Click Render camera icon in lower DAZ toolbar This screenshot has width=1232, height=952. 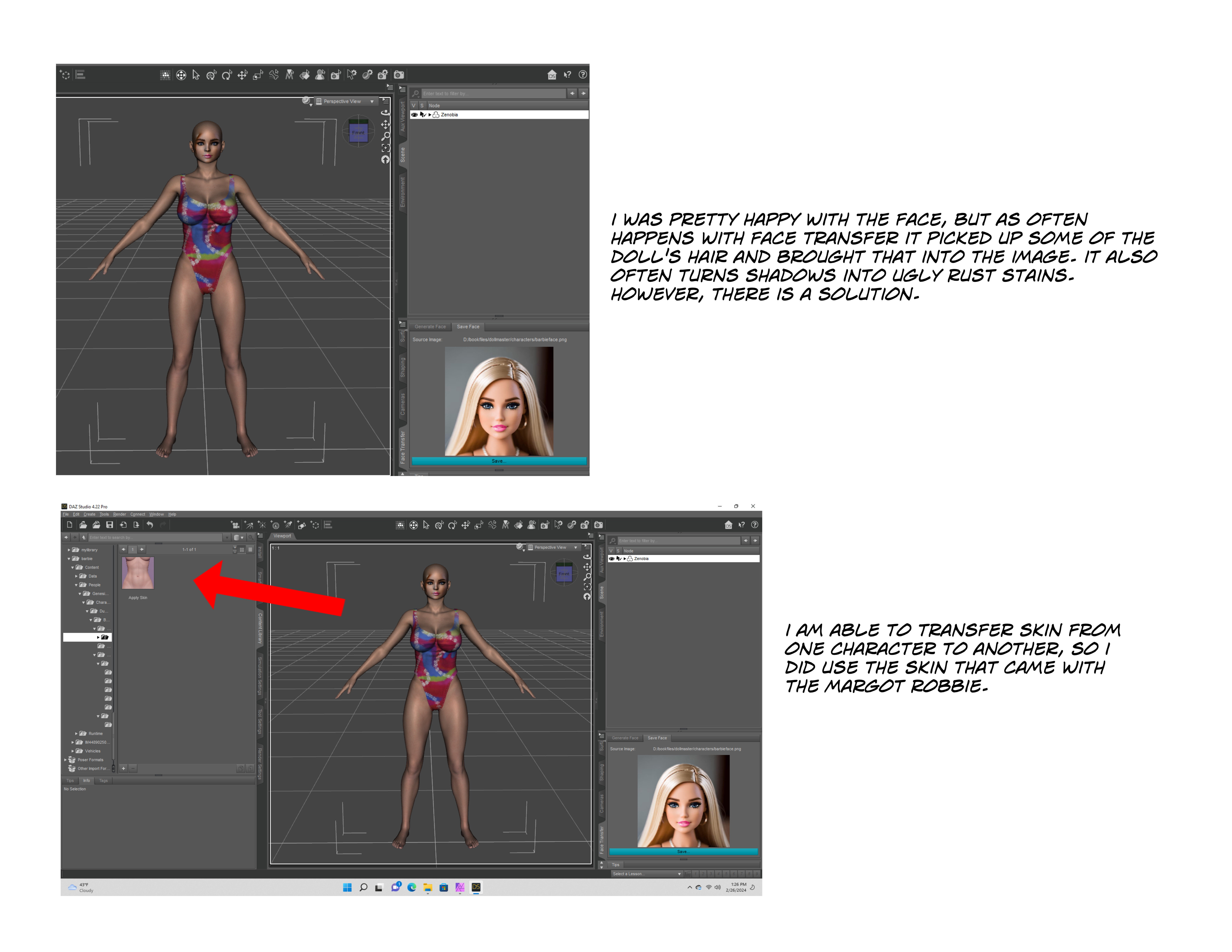(x=598, y=525)
